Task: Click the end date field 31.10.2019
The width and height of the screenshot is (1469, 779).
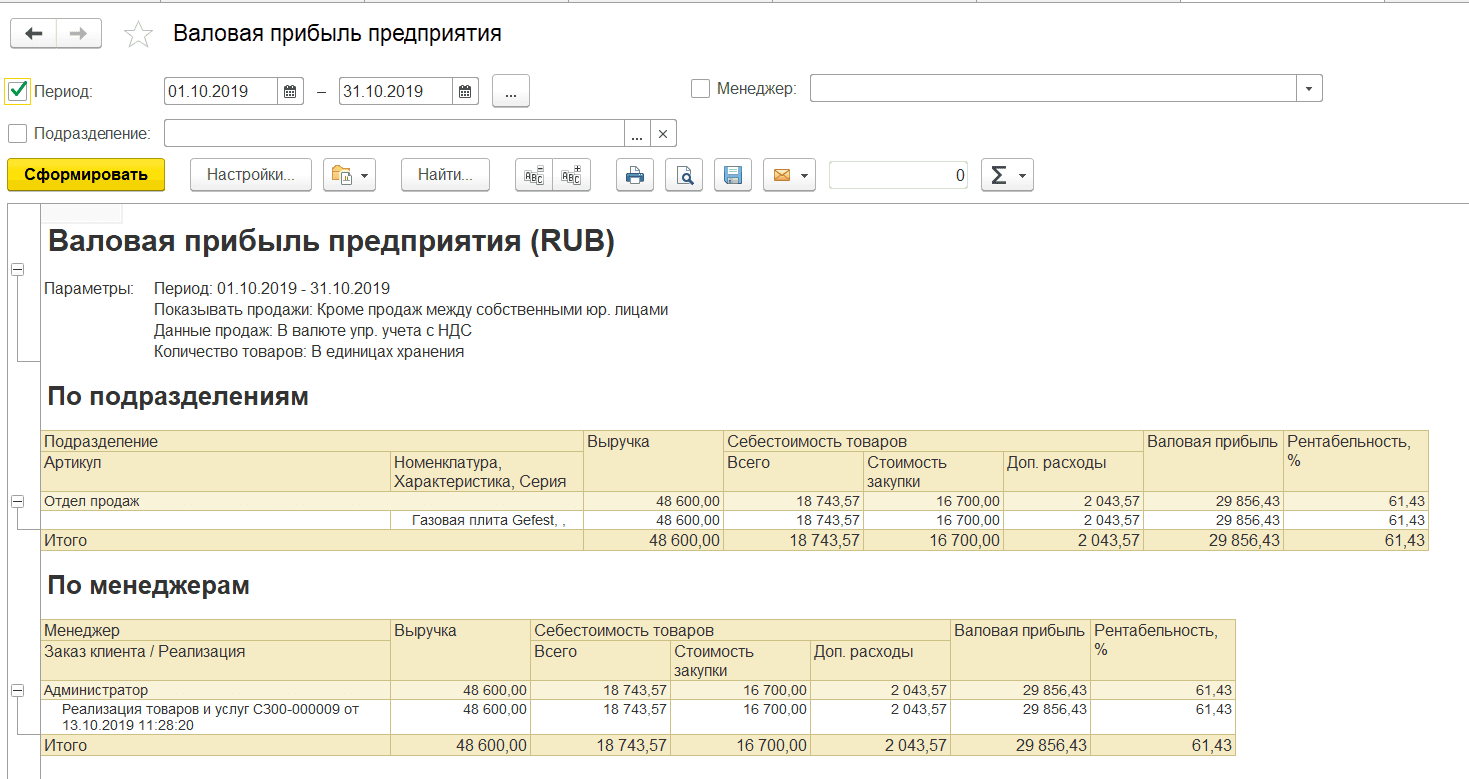Action: click(x=396, y=91)
